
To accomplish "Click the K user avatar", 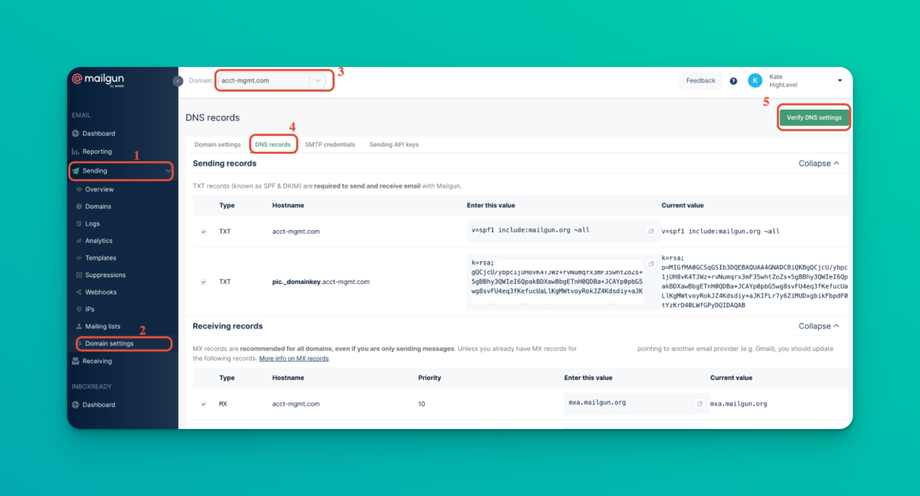I will click(755, 80).
